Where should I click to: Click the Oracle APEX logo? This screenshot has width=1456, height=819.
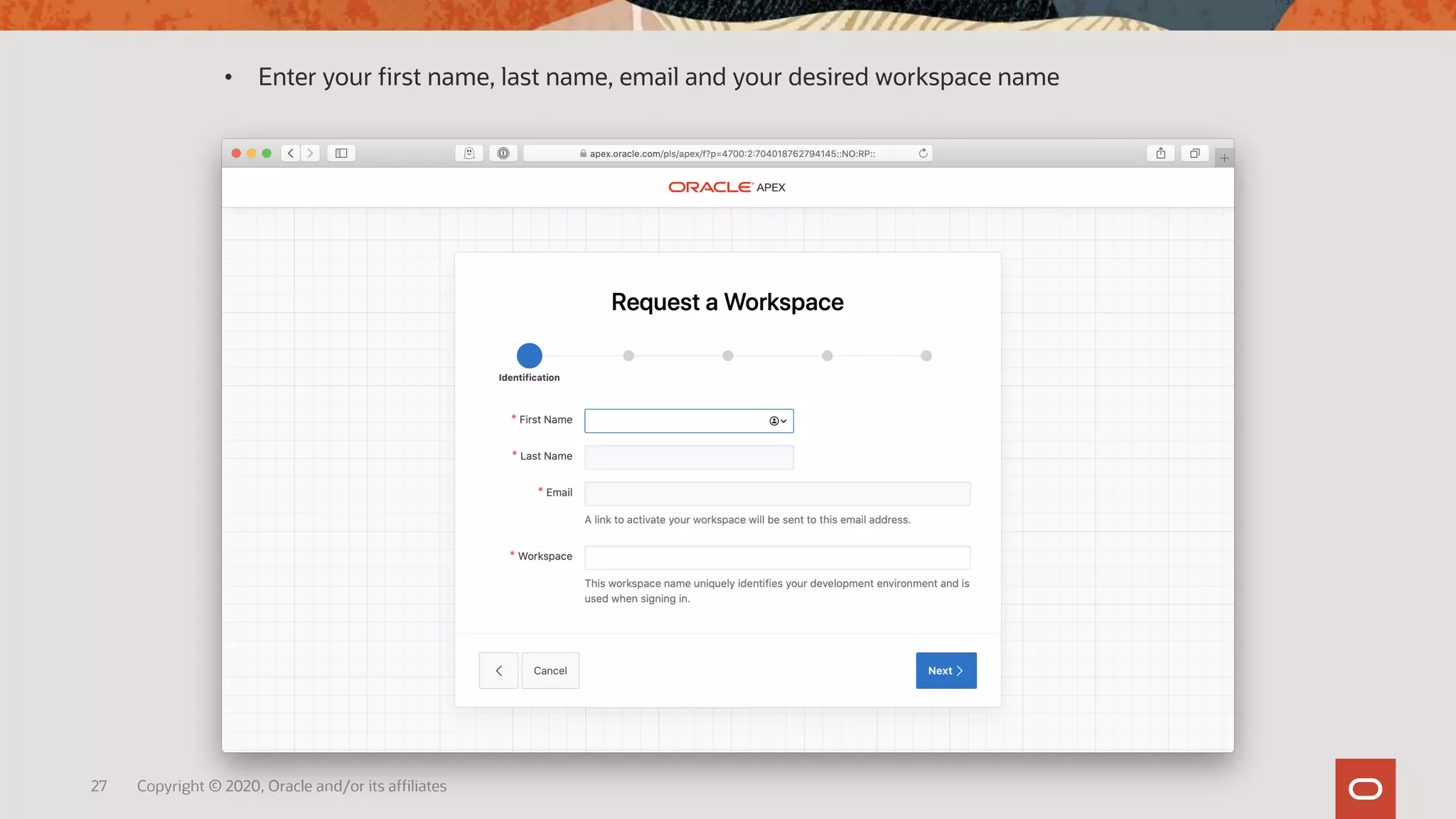pyautogui.click(x=727, y=187)
